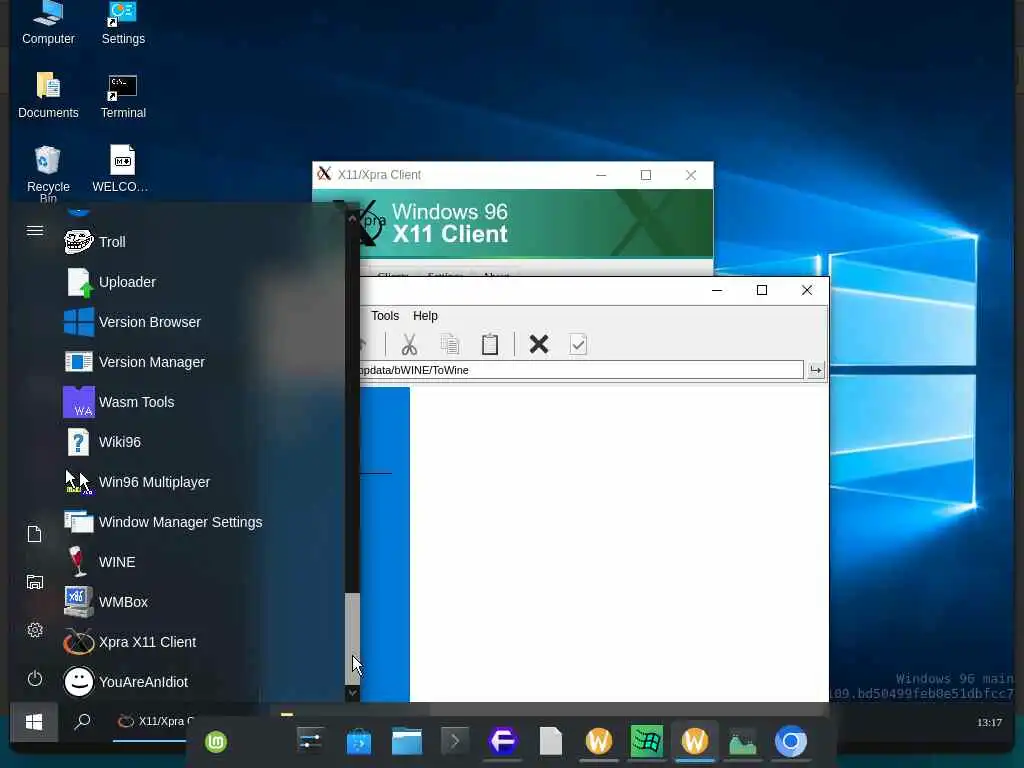1024x768 pixels.
Task: Expand the start menu hamburger icon
Action: (x=35, y=231)
